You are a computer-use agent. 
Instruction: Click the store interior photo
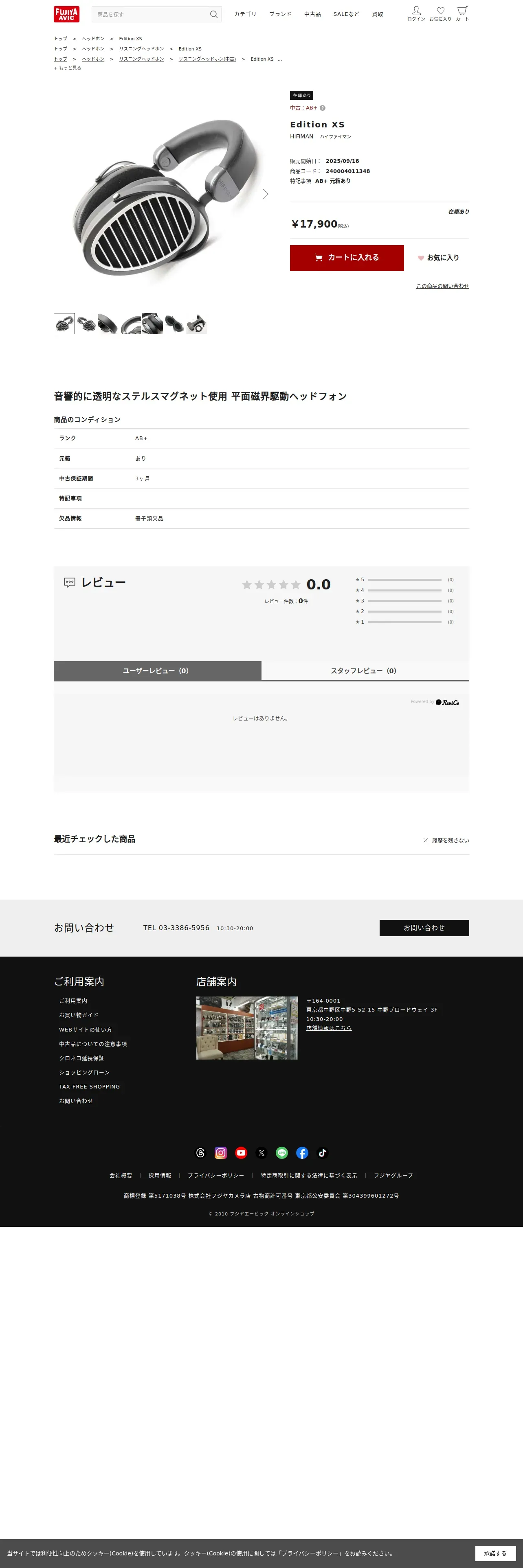[x=246, y=1028]
